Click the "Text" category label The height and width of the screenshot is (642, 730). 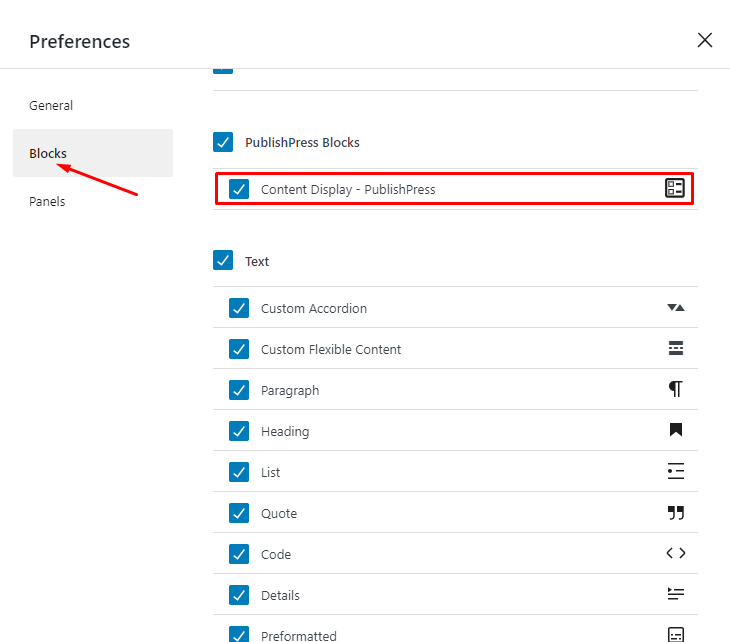coord(257,261)
